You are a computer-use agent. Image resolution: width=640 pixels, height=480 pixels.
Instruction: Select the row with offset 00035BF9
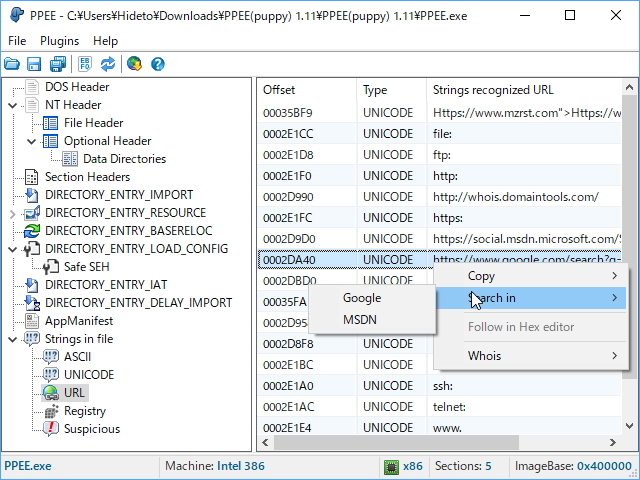tap(439, 113)
